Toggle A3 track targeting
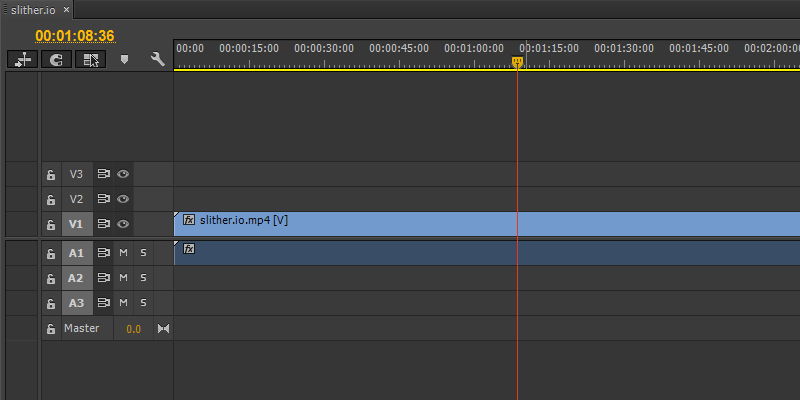 pyautogui.click(x=77, y=304)
